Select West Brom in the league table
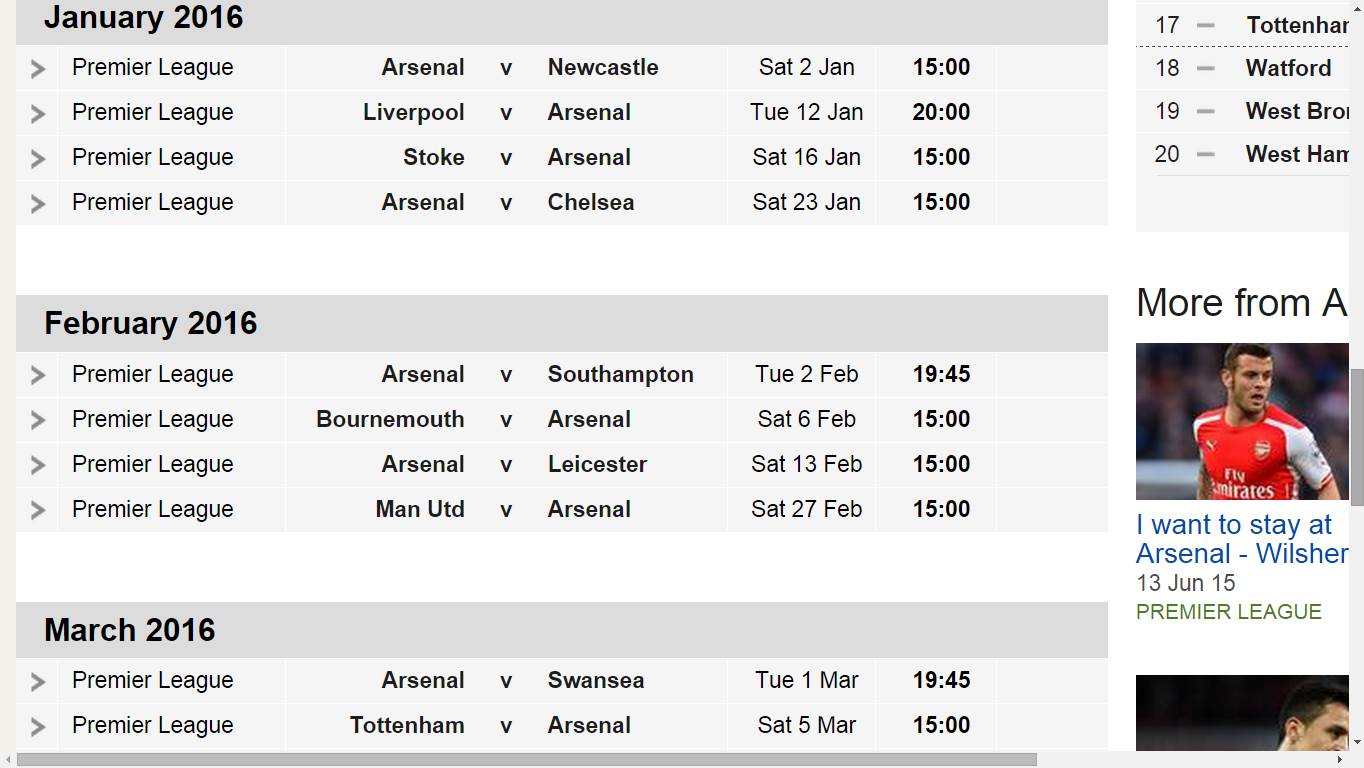The image size is (1364, 768). point(1297,111)
